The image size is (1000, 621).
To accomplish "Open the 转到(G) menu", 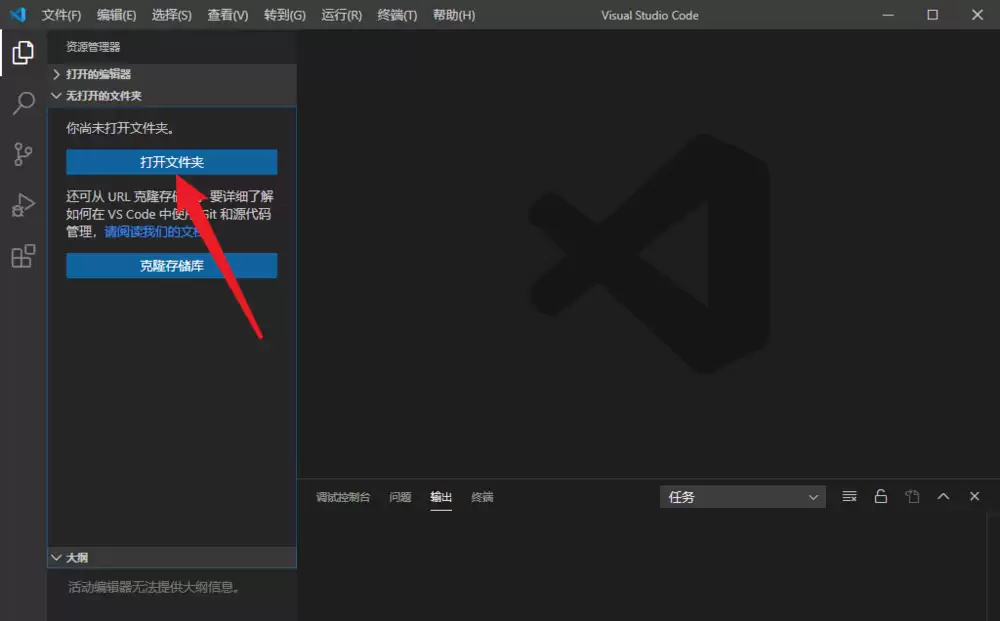I will pos(284,15).
